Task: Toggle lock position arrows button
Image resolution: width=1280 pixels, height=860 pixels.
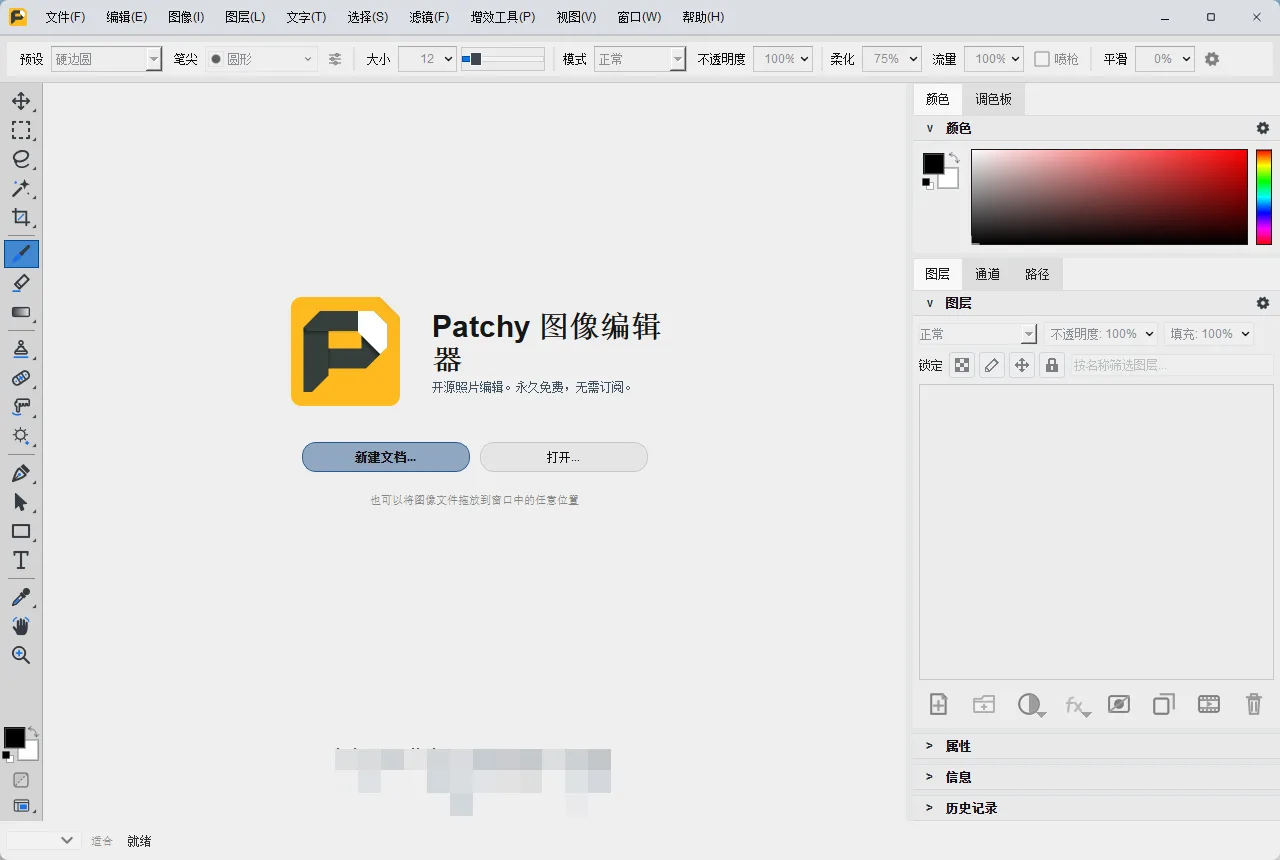Action: [x=1022, y=365]
